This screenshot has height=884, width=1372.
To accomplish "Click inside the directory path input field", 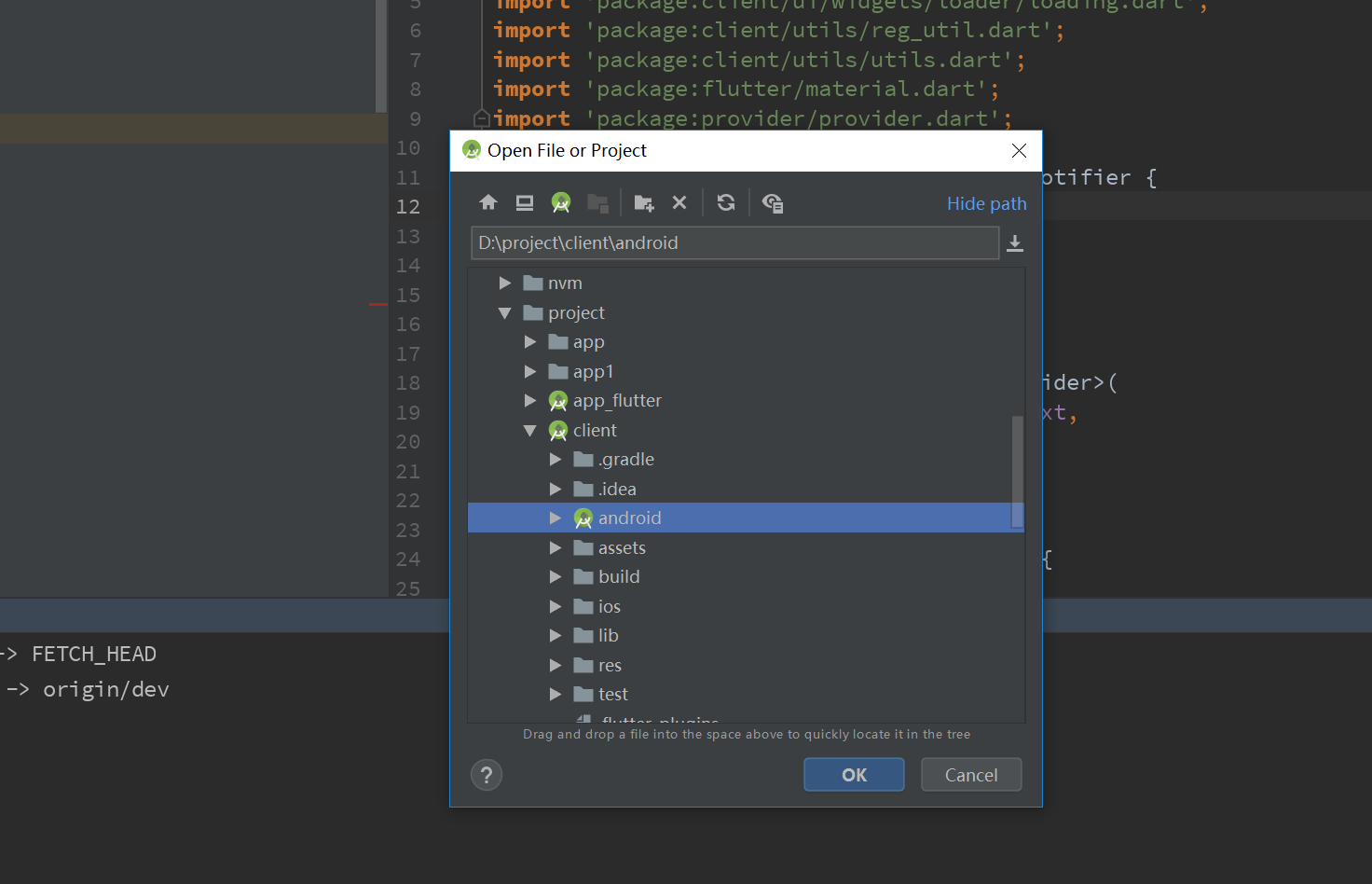I will click(734, 242).
